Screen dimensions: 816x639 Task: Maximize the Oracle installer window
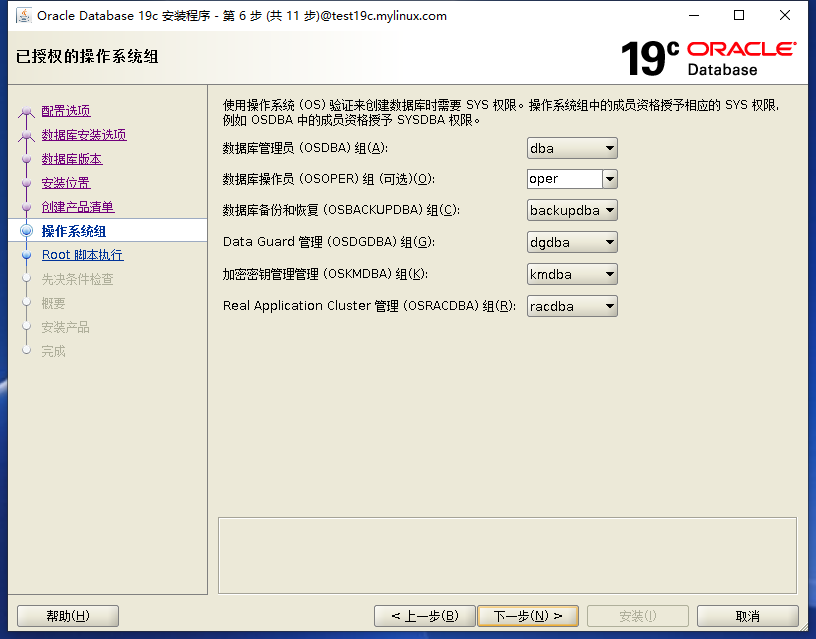[x=739, y=16]
